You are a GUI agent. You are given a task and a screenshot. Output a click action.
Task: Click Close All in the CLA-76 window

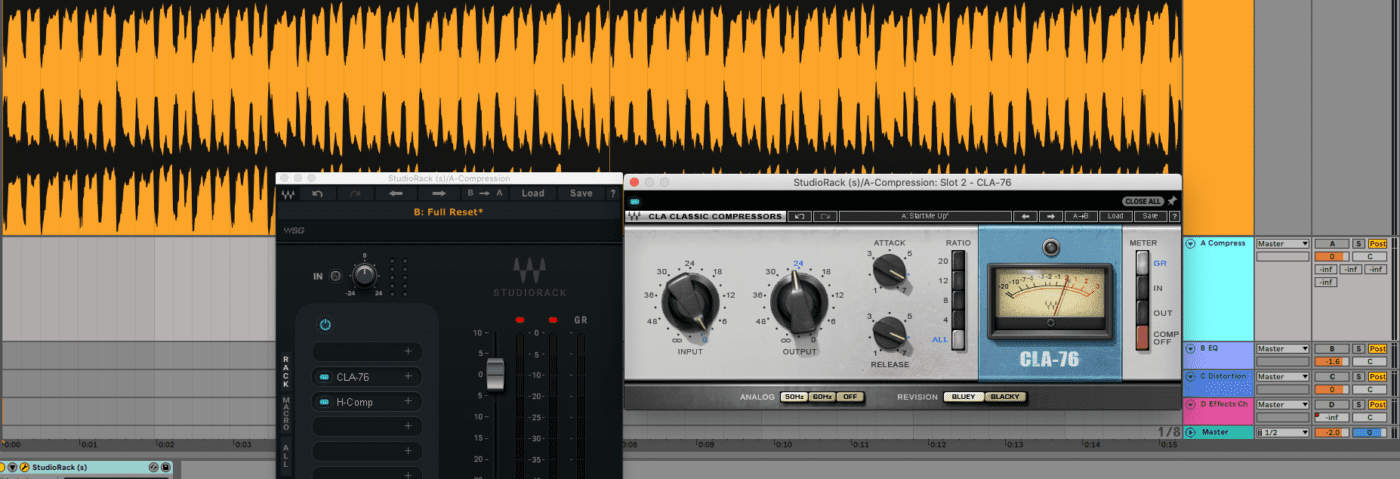(1142, 201)
